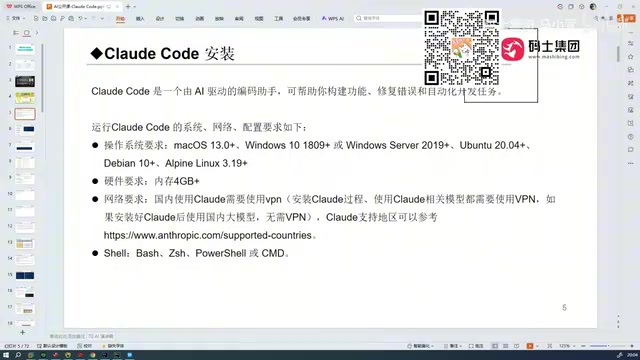640x360 pixels.
Task: Click the star icon in right sidebar
Action: click(631, 57)
